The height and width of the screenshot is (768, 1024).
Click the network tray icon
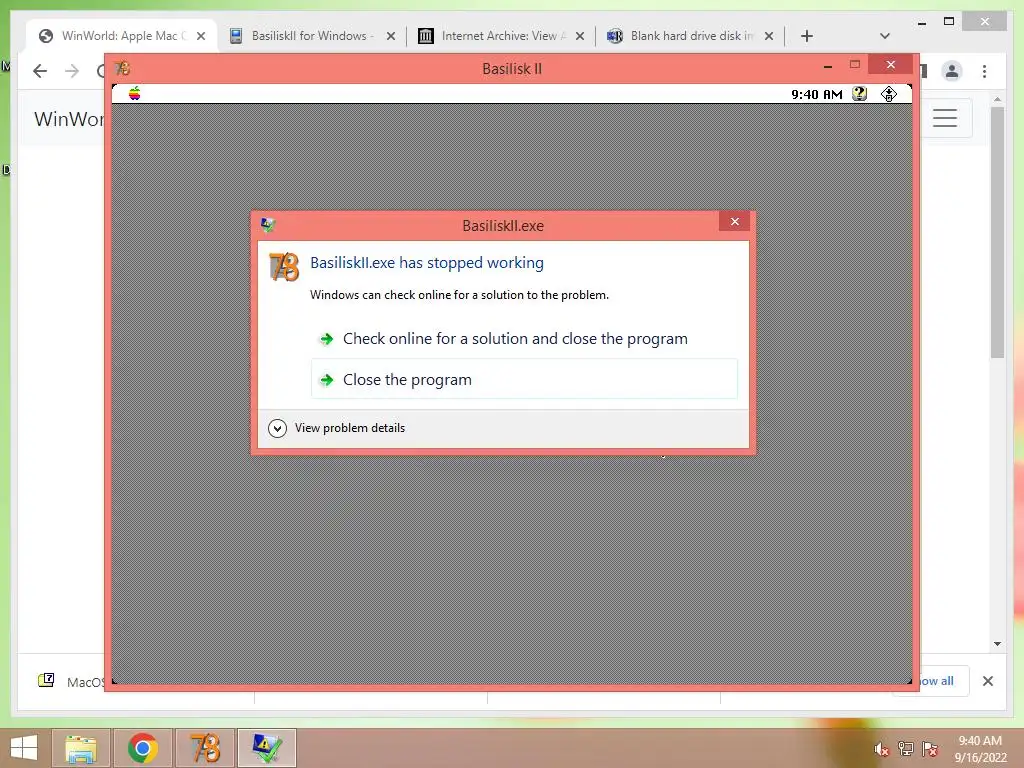pos(906,749)
